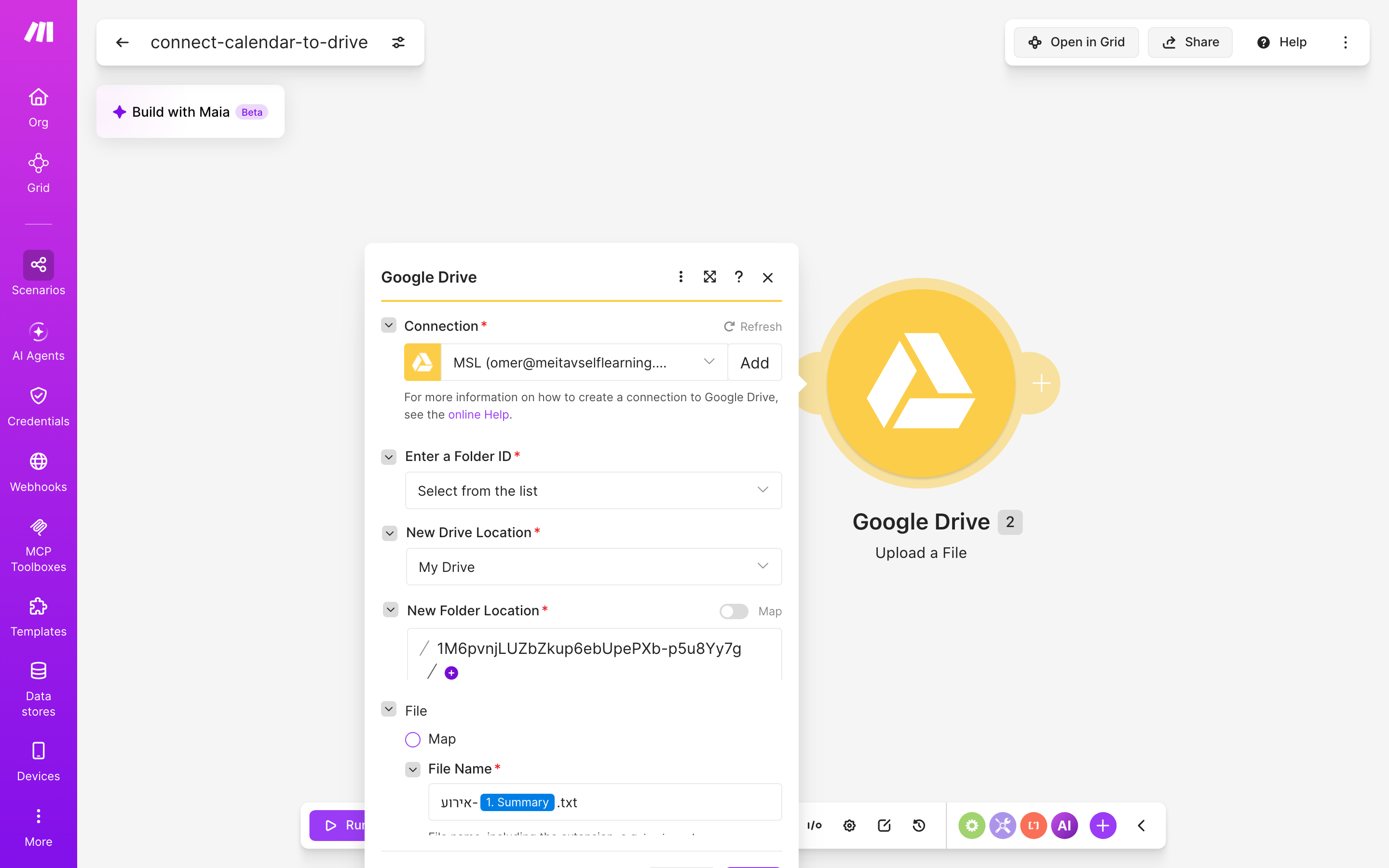1389x868 pixels.
Task: Open MCP Toolboxes section
Action: tap(39, 545)
